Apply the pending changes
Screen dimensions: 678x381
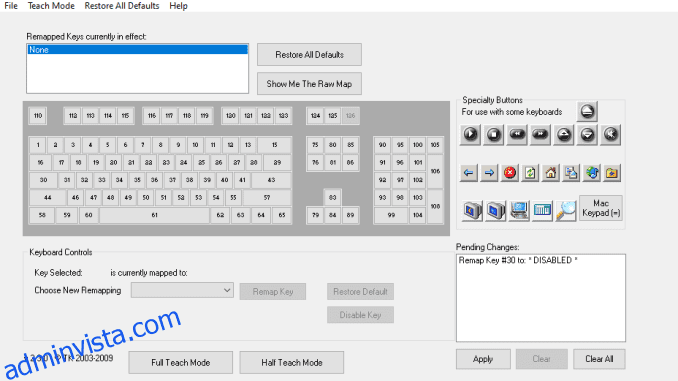pos(483,359)
